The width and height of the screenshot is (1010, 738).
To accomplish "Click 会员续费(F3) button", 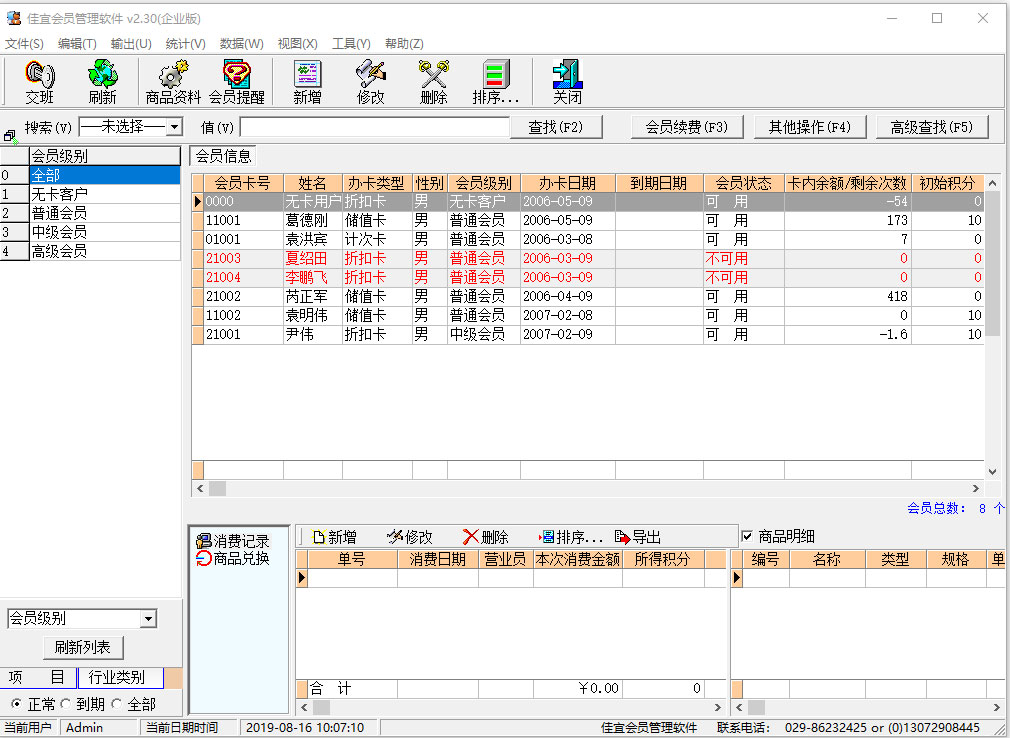I will (687, 128).
